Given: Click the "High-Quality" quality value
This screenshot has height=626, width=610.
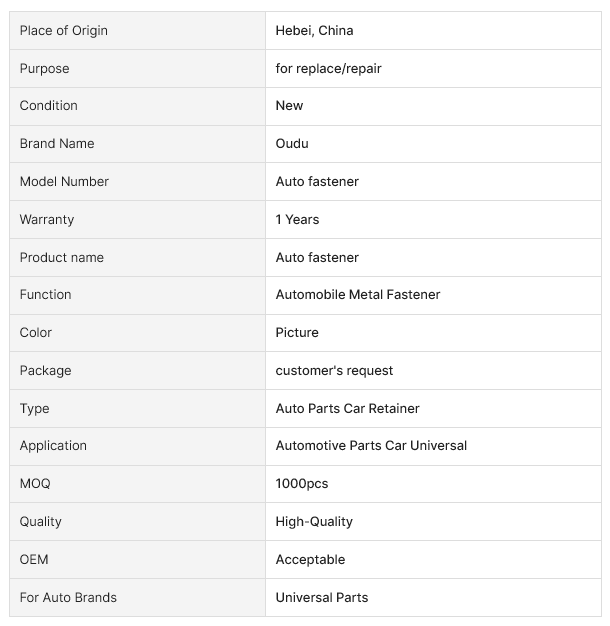Looking at the screenshot, I should [x=314, y=521].
